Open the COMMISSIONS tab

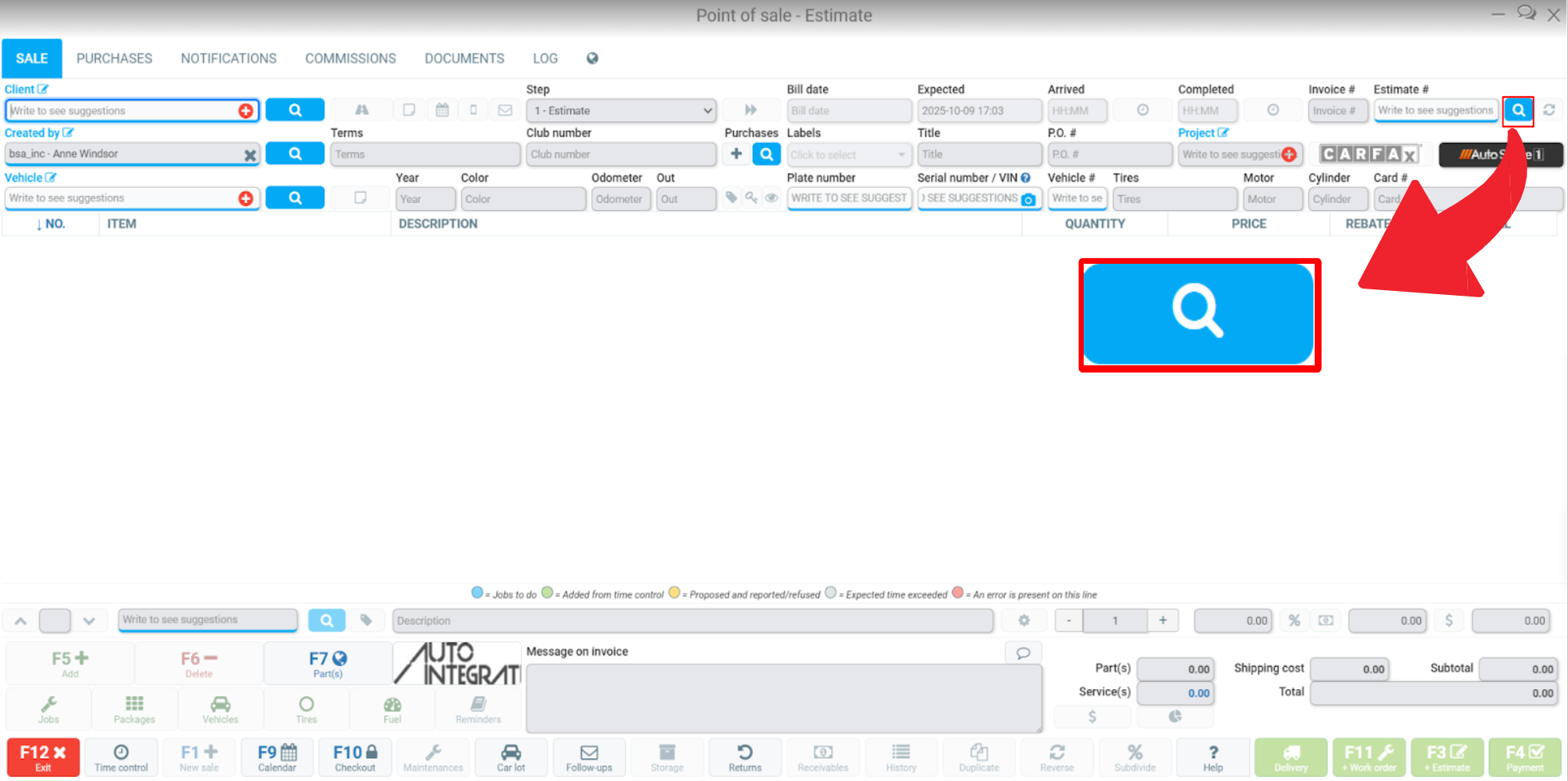pyautogui.click(x=350, y=58)
